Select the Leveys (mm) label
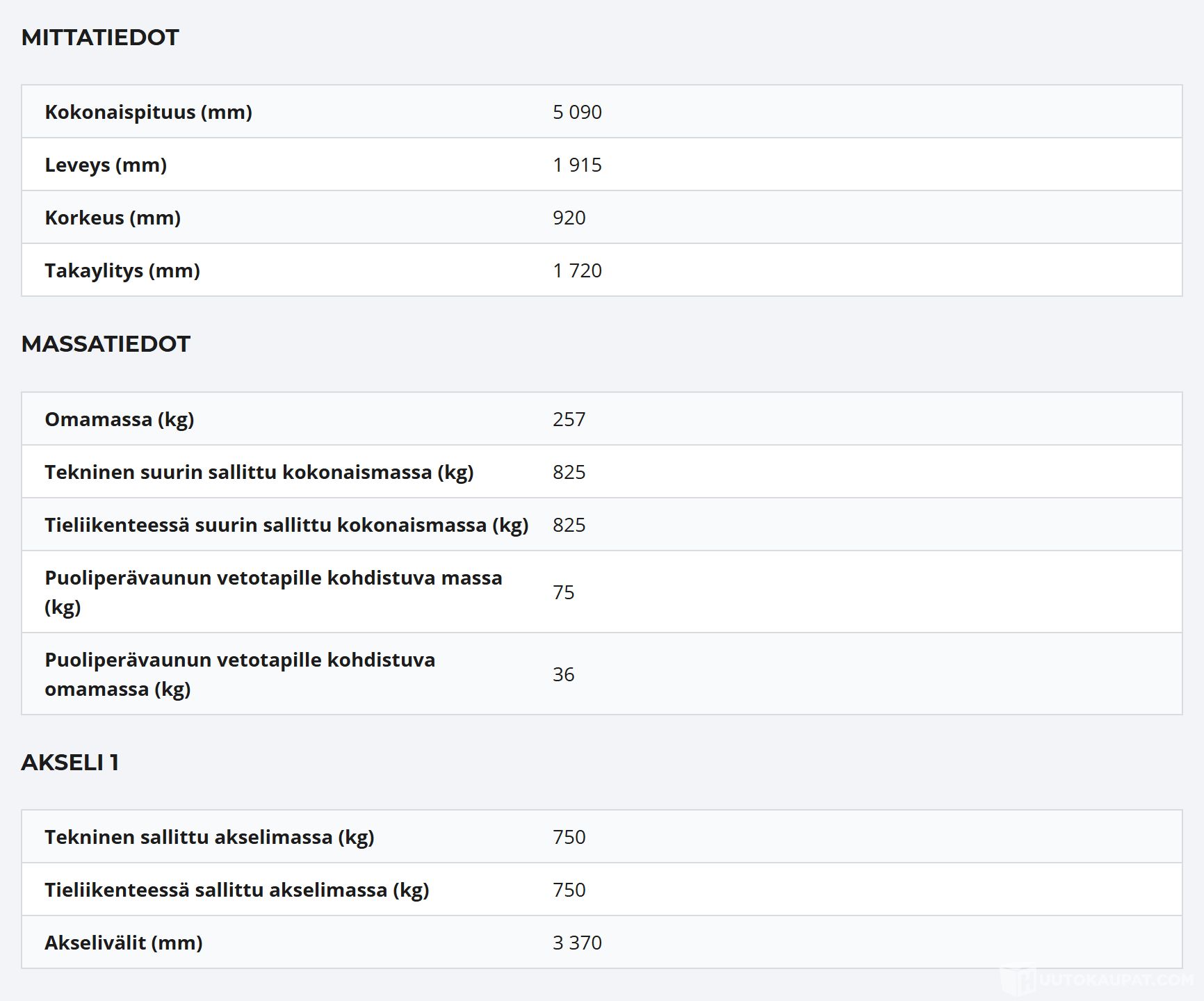Image resolution: width=1204 pixels, height=1001 pixels. coord(106,165)
